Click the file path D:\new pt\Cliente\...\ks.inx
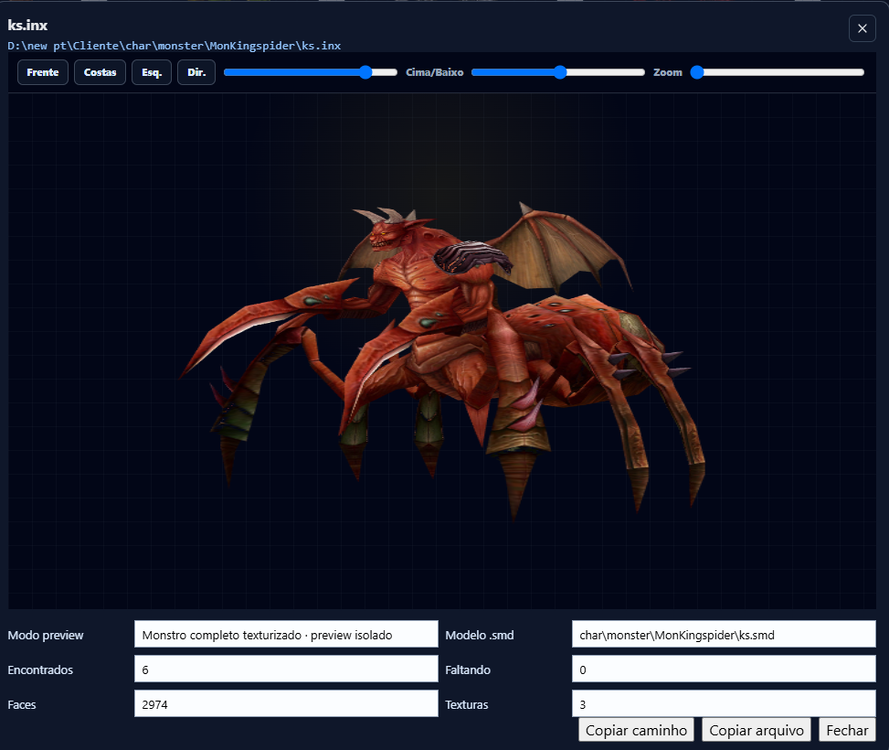The height and width of the screenshot is (750, 889). pos(174,45)
